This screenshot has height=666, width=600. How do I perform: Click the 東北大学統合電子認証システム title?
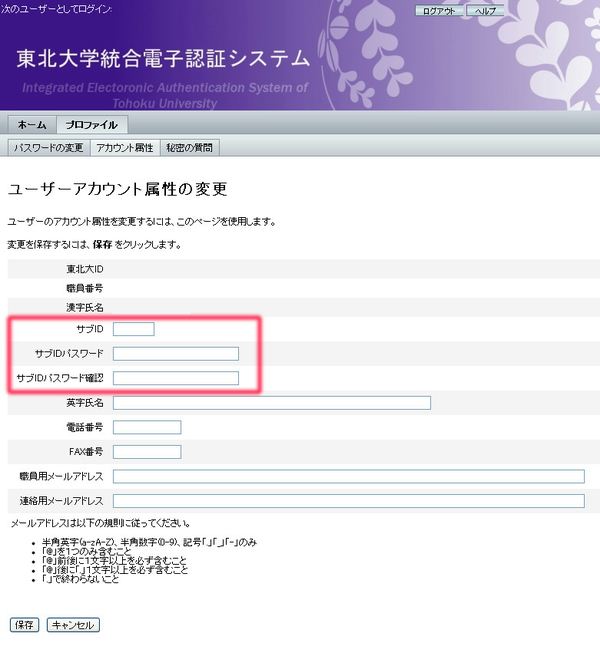163,59
